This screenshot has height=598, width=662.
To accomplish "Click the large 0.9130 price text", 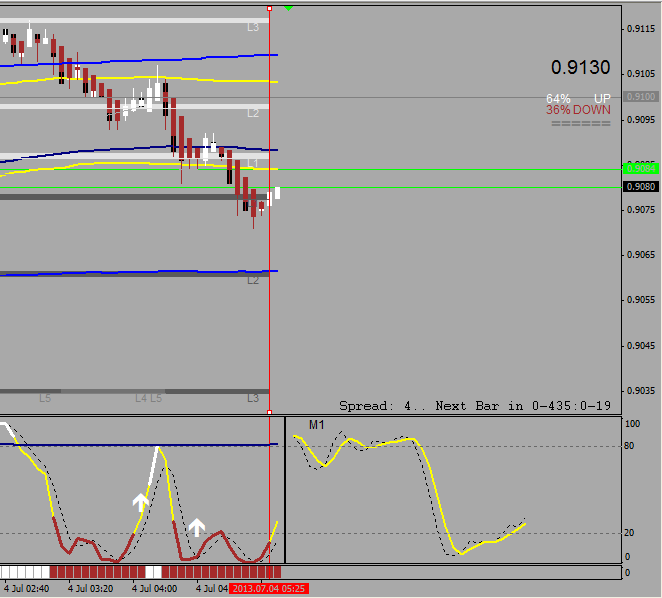I will pyautogui.click(x=581, y=68).
